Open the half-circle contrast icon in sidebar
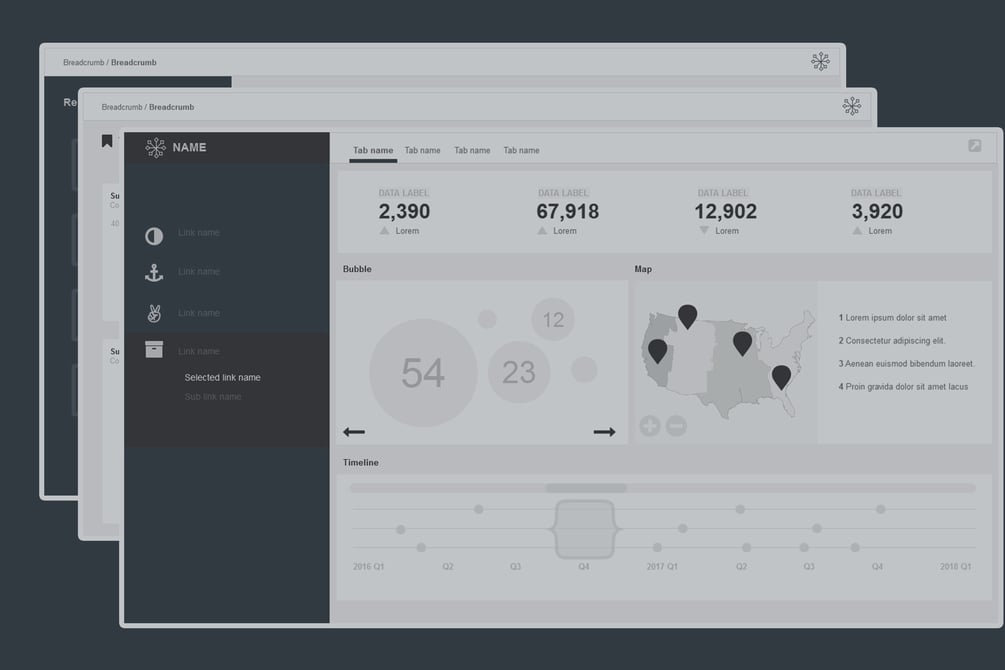 tap(154, 236)
